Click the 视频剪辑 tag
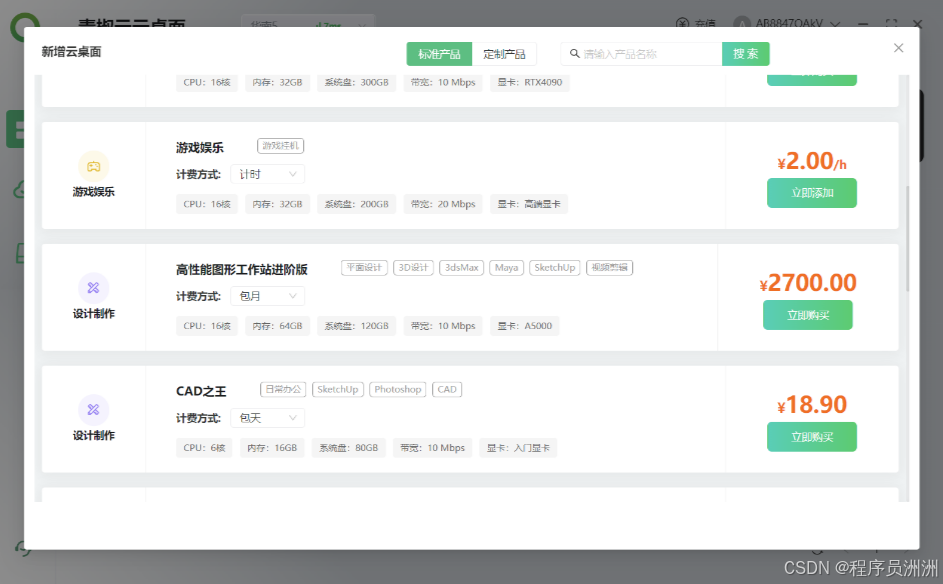Viewport: 943px width, 584px height. pyautogui.click(x=609, y=268)
